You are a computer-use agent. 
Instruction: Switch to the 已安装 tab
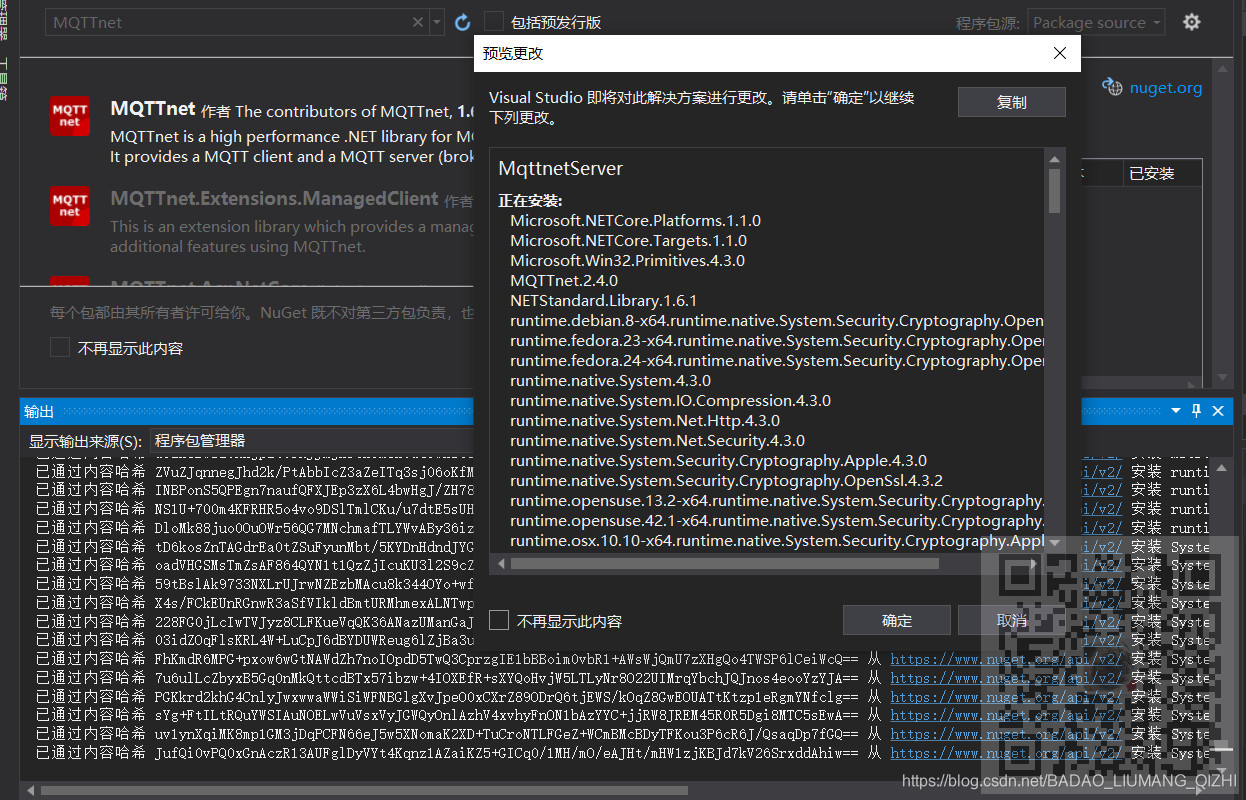click(x=1162, y=172)
